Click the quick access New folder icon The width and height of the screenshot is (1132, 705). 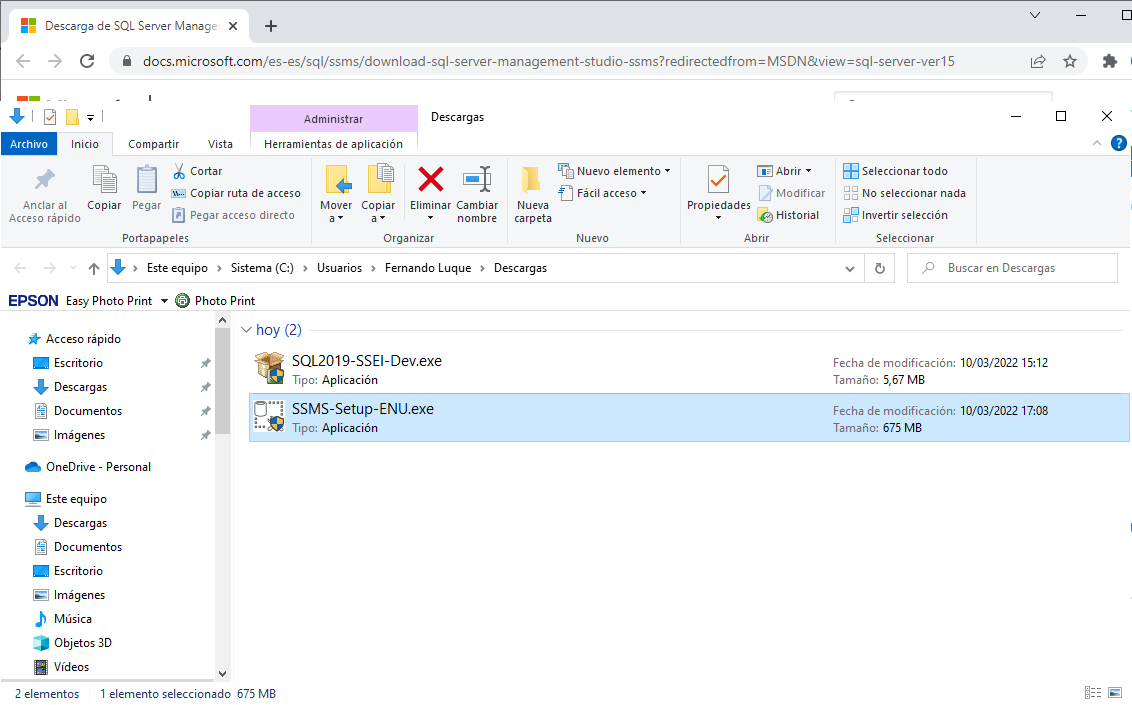click(x=72, y=117)
